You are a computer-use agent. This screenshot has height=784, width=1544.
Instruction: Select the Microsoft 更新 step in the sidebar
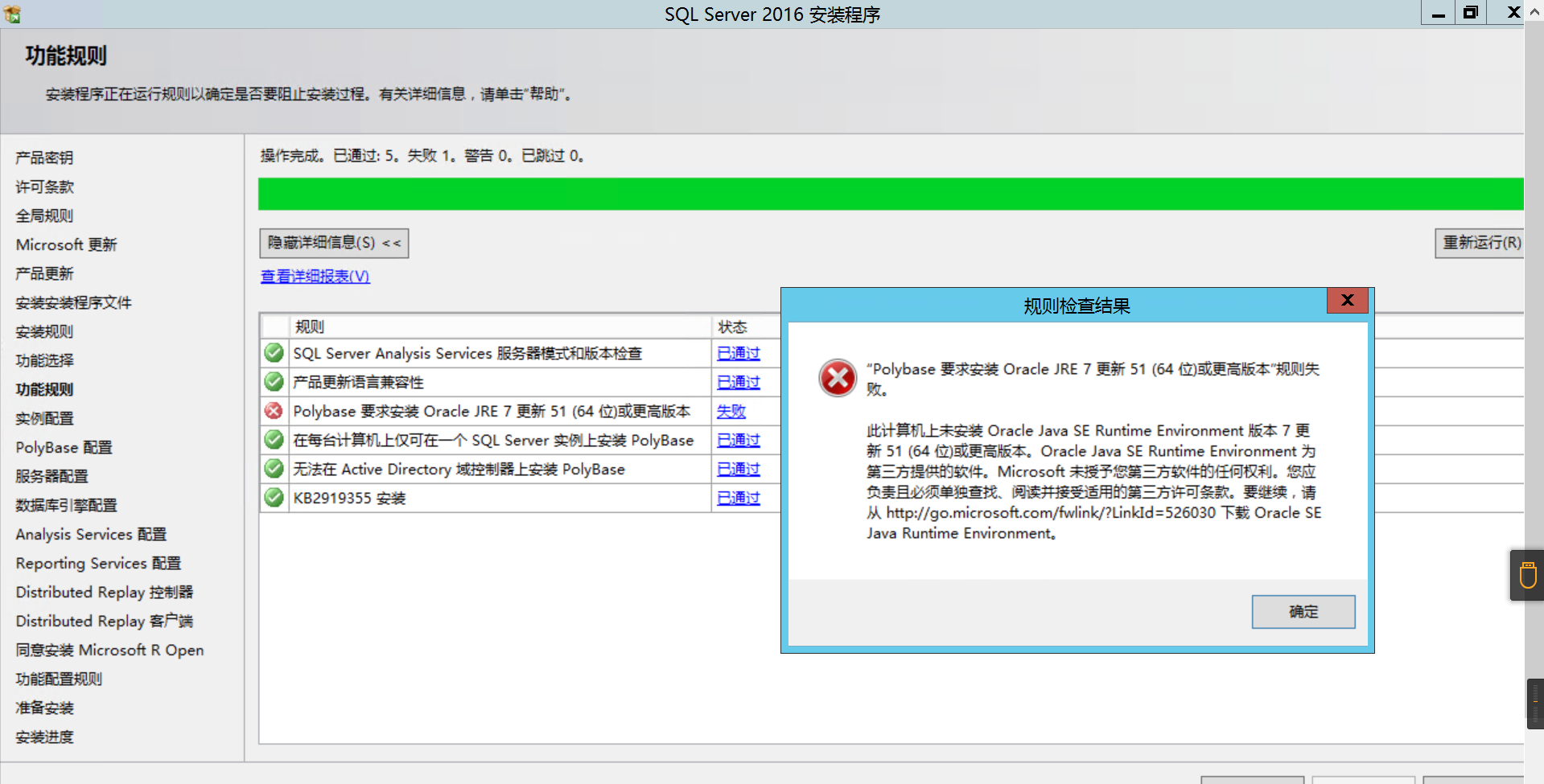click(x=66, y=244)
